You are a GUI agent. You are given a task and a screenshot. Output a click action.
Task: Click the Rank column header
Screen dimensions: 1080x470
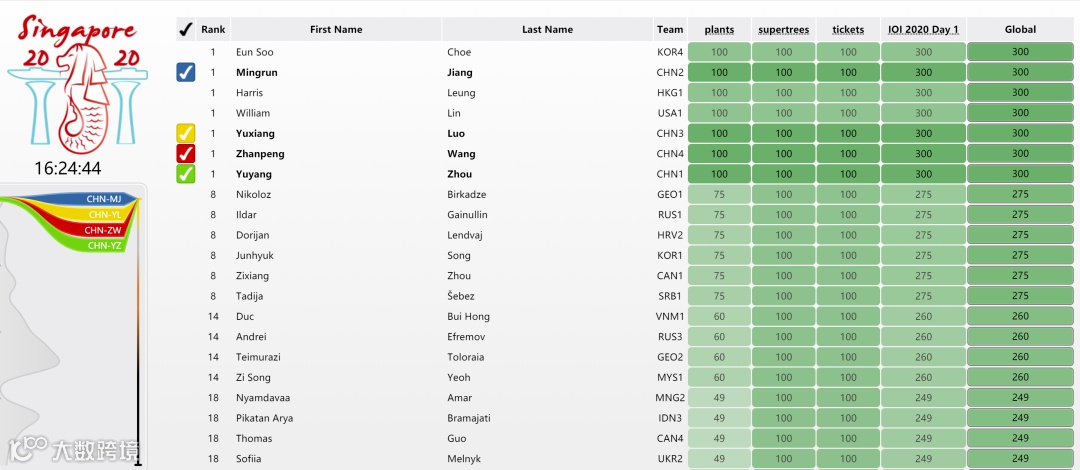pos(213,30)
